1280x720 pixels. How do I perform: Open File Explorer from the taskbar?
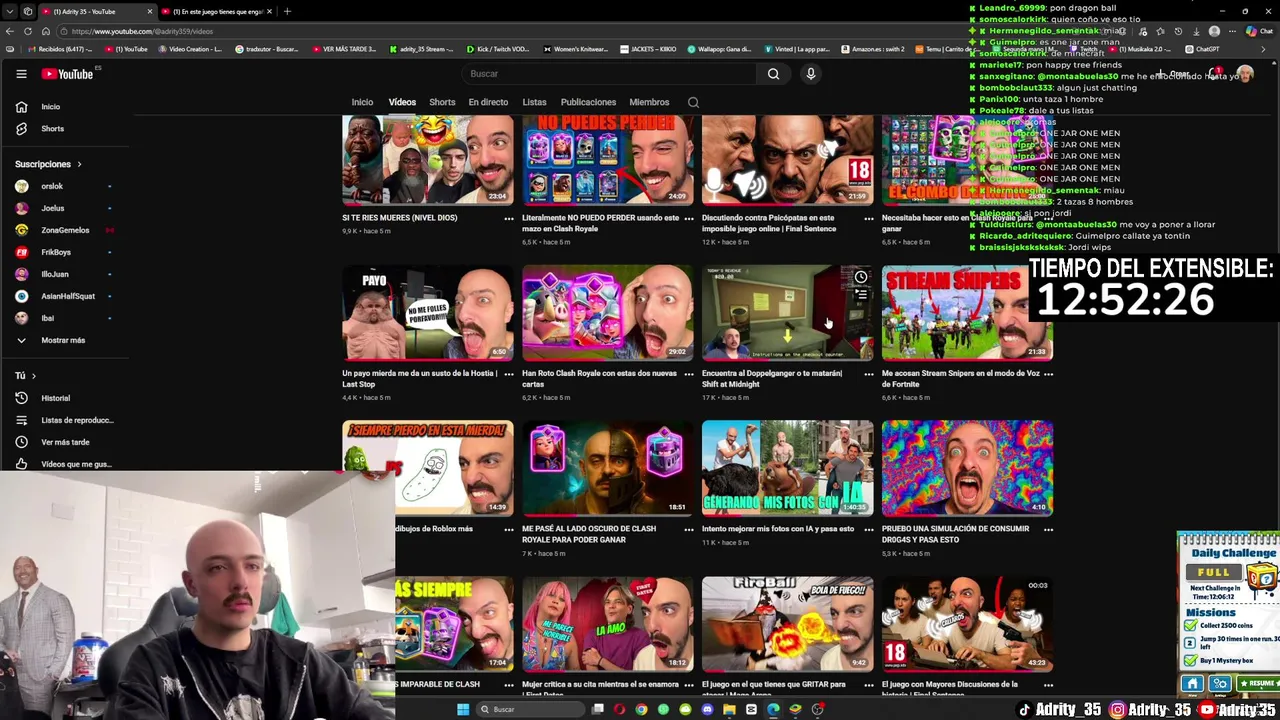coord(729,709)
